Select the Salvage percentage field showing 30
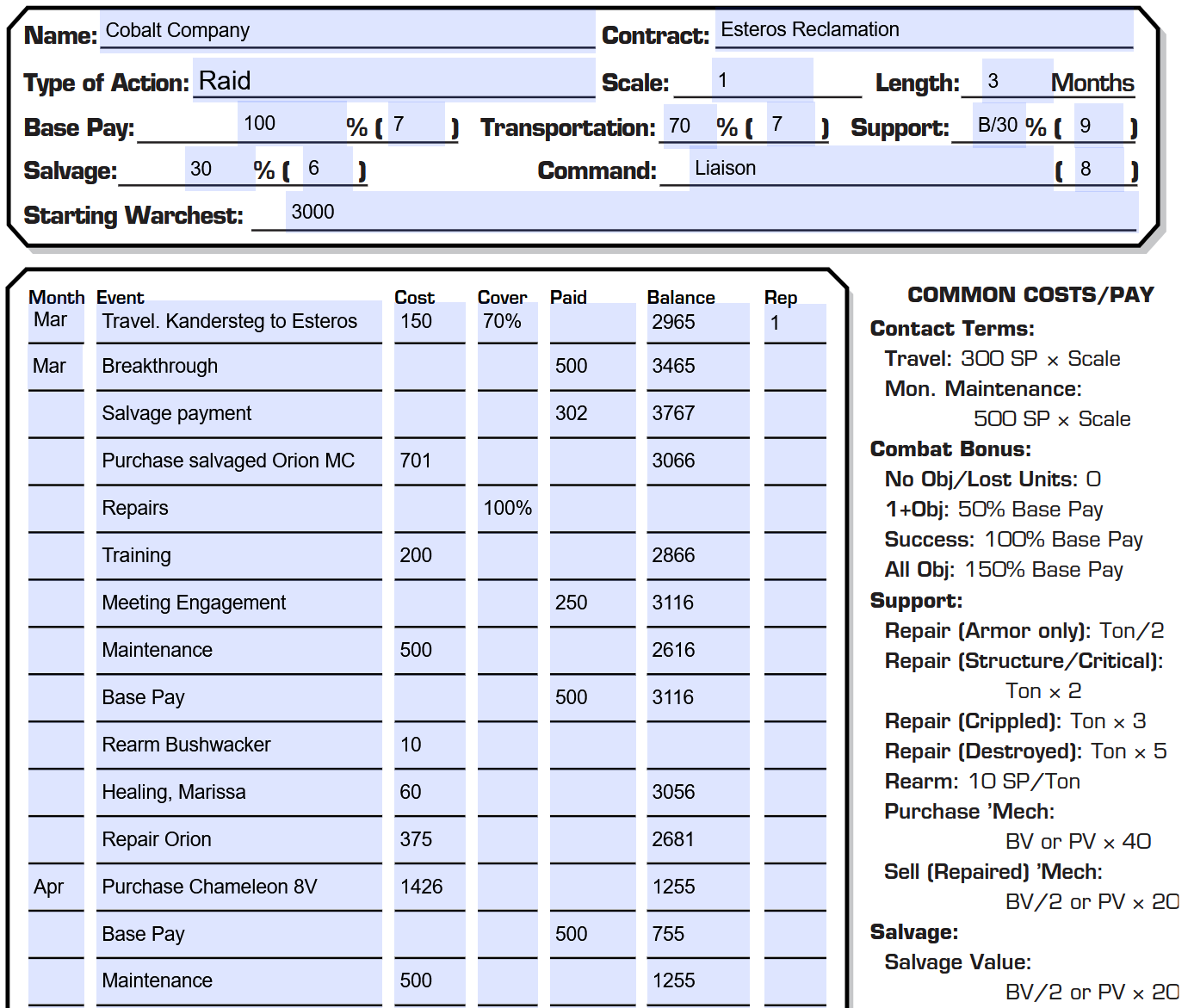 [x=220, y=168]
